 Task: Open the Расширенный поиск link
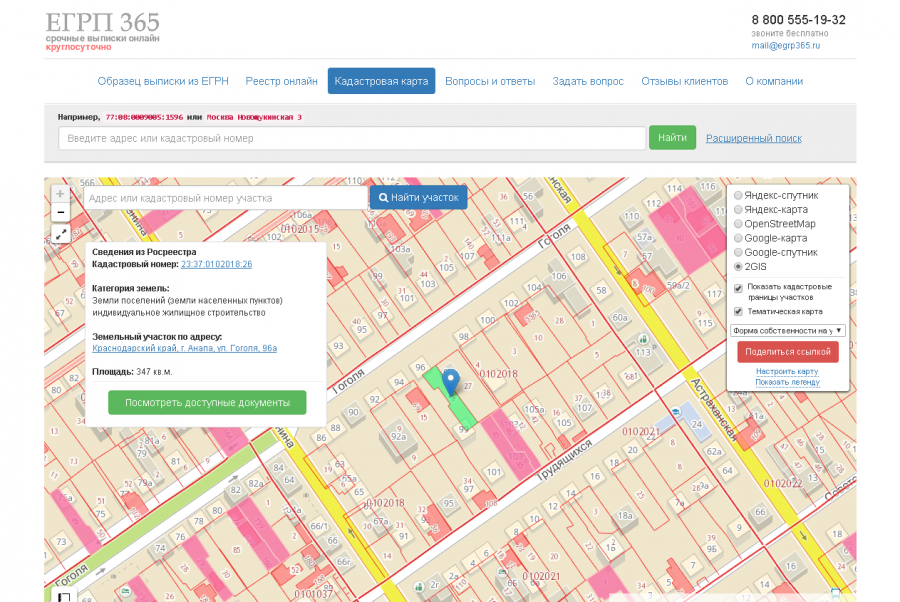(753, 138)
